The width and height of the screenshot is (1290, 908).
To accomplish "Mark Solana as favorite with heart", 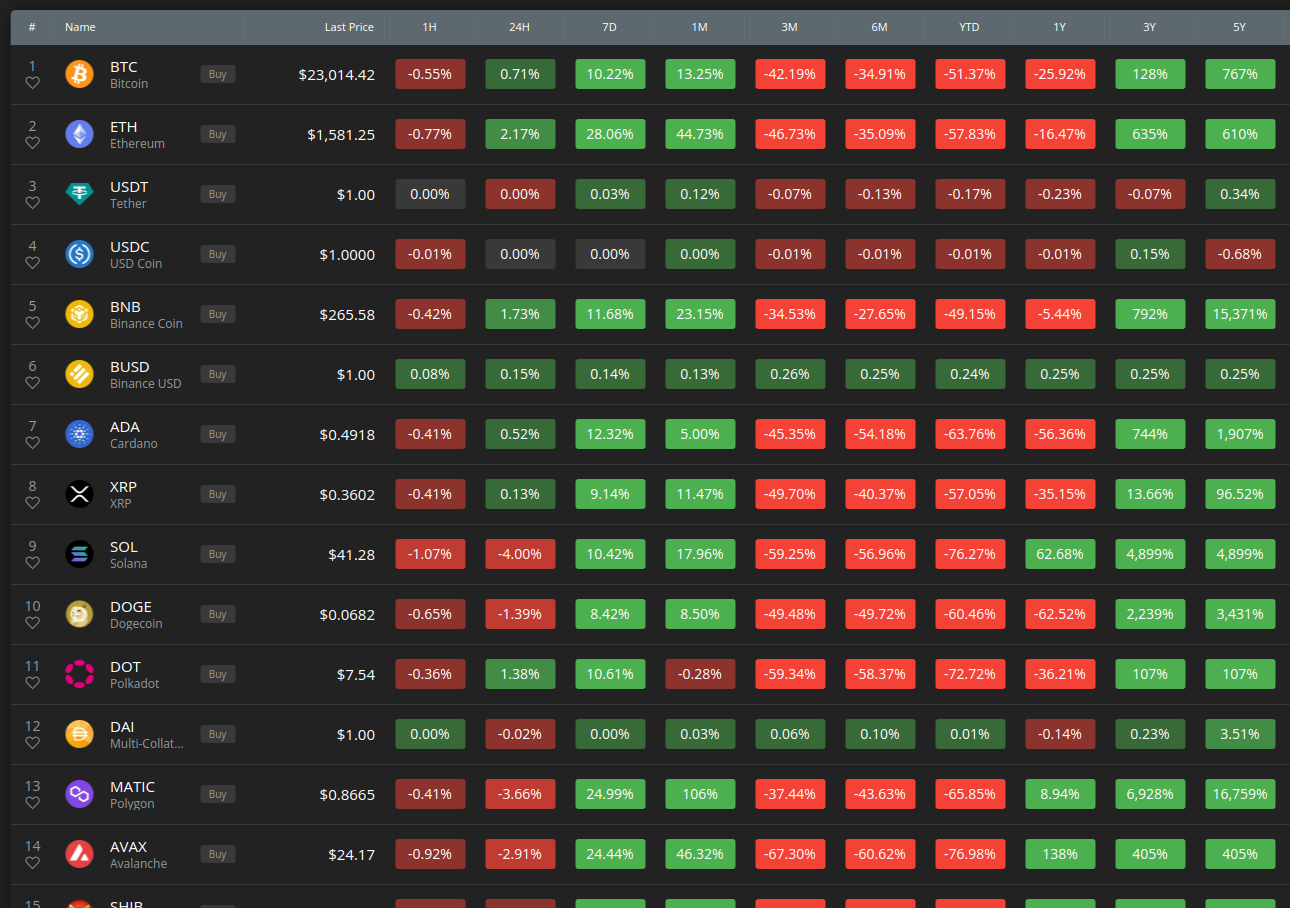I will tap(33, 563).
